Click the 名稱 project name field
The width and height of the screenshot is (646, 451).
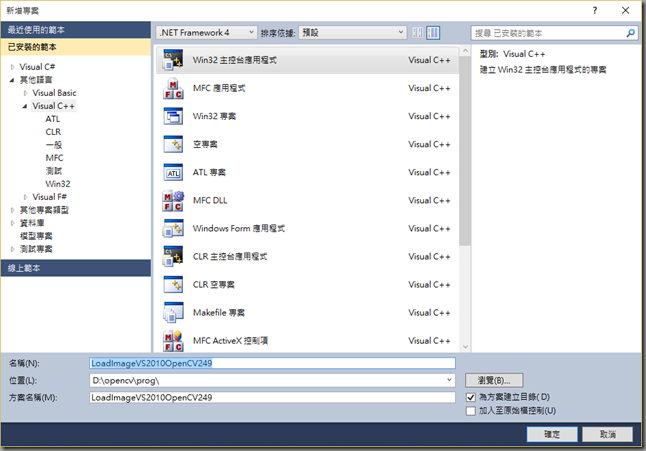point(272,363)
